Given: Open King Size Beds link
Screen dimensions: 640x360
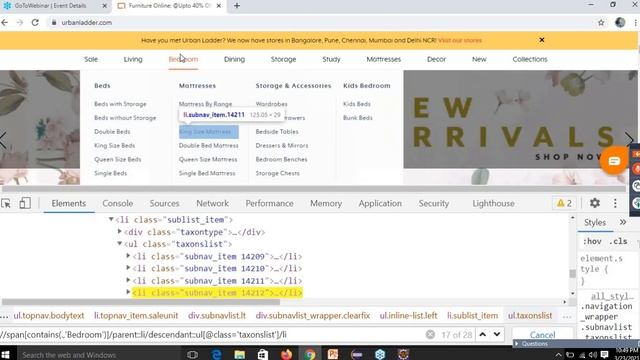Looking at the screenshot, I should pos(115,146).
